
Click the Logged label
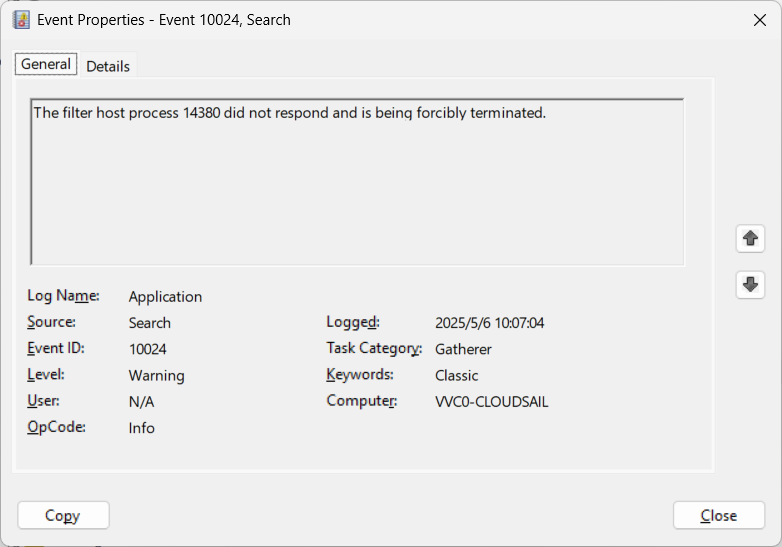(353, 323)
